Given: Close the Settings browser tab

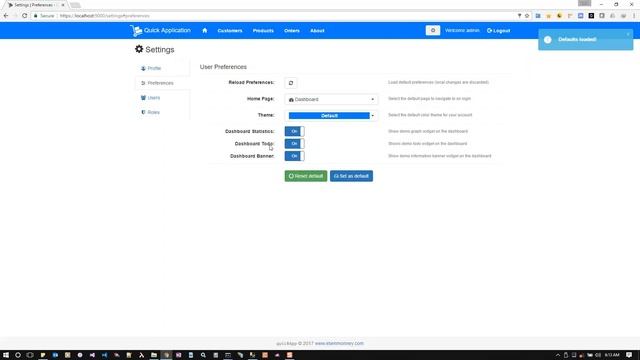Looking at the screenshot, I should tap(63, 5).
